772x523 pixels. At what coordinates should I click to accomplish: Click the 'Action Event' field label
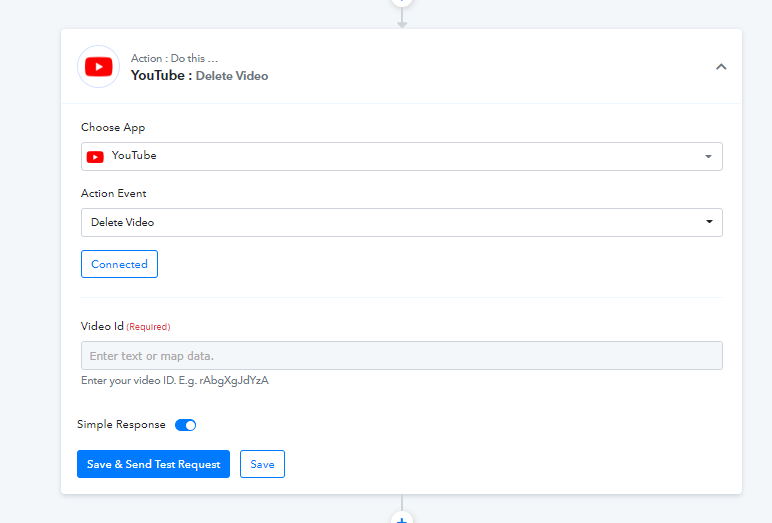[114, 194]
